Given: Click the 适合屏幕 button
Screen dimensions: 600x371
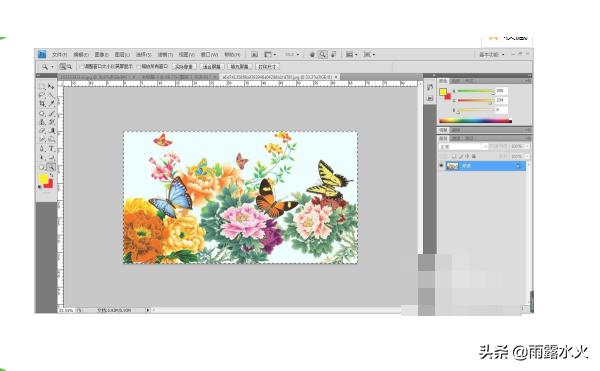Looking at the screenshot, I should tap(212, 67).
